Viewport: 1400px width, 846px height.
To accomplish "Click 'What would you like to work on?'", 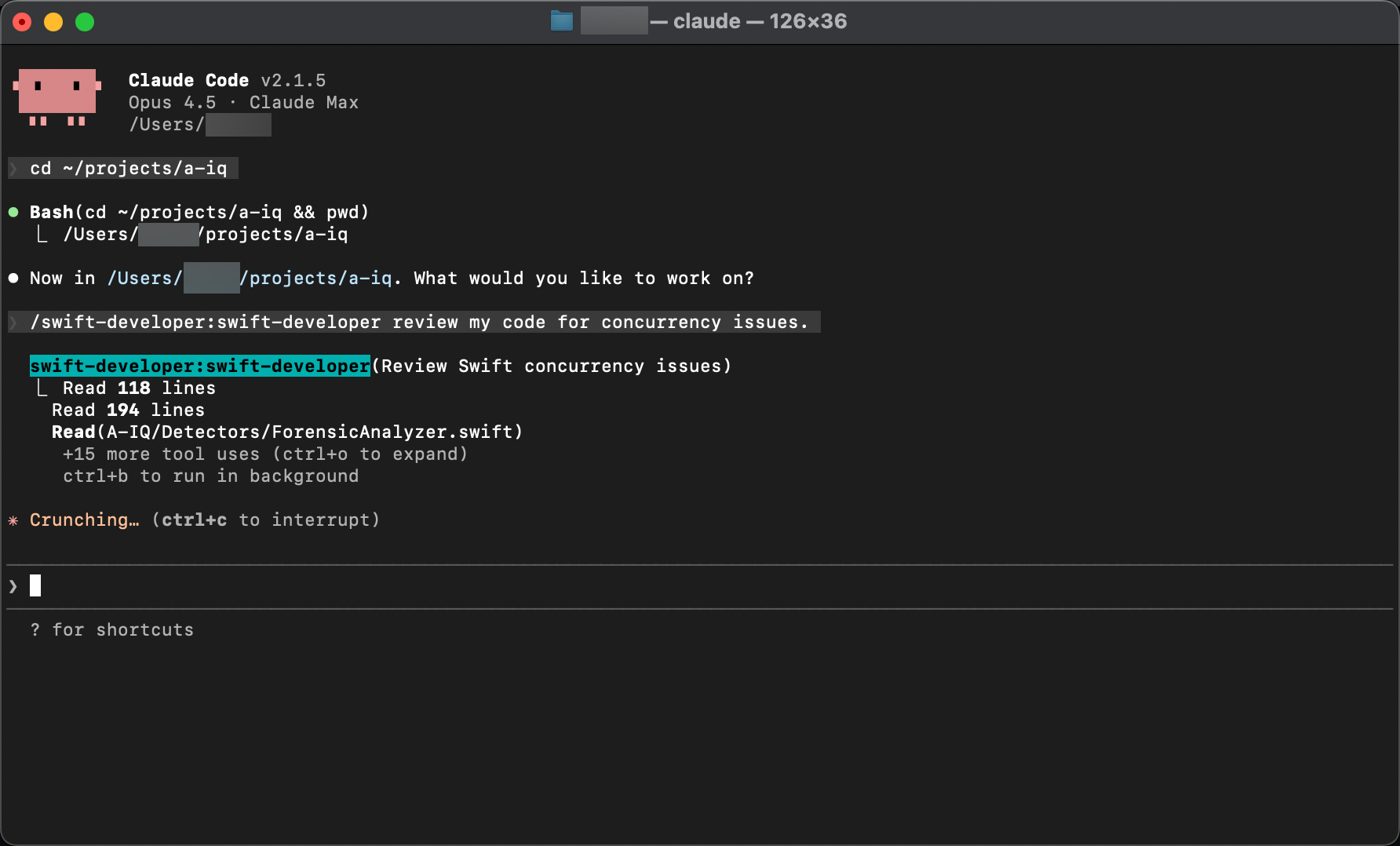I will point(584,279).
